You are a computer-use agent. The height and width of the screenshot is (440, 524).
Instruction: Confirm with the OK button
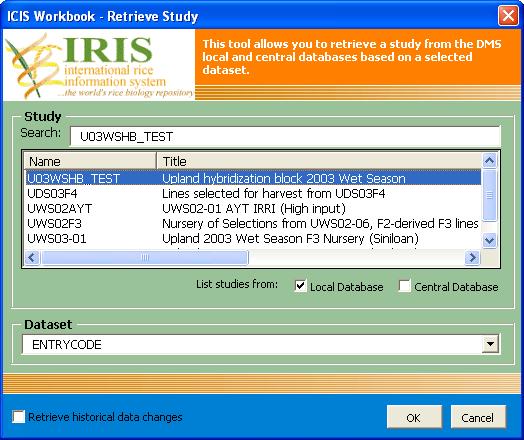(414, 417)
